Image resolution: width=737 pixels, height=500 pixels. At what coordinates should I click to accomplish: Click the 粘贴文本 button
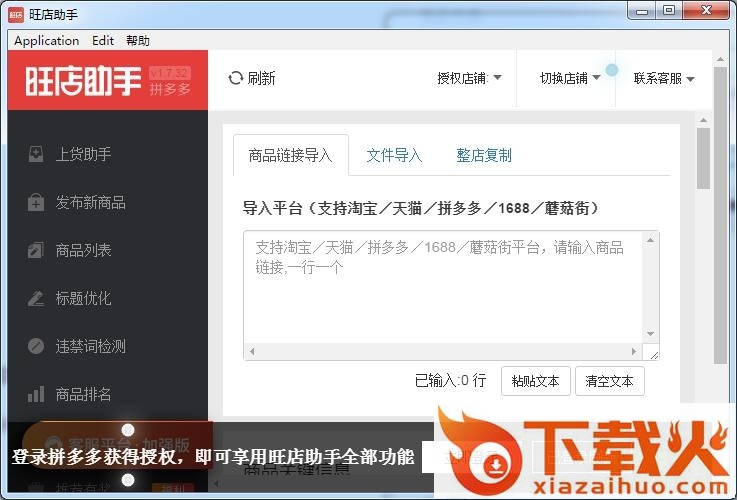(x=535, y=381)
